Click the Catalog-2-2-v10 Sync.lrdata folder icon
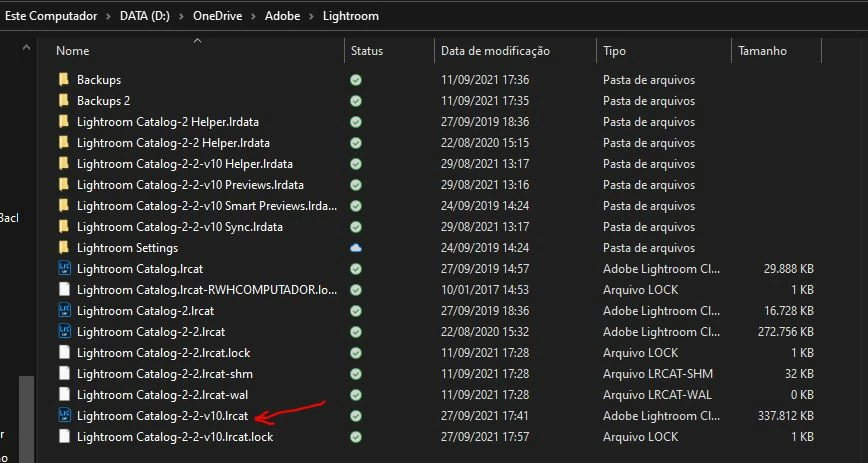The image size is (868, 463). (64, 227)
